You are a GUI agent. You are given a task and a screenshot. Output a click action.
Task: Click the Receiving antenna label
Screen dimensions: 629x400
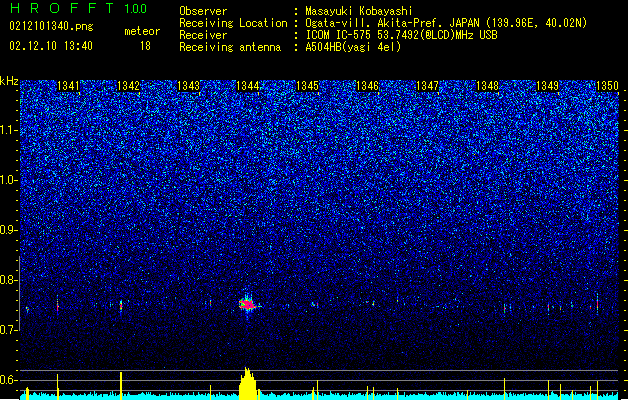[230, 47]
